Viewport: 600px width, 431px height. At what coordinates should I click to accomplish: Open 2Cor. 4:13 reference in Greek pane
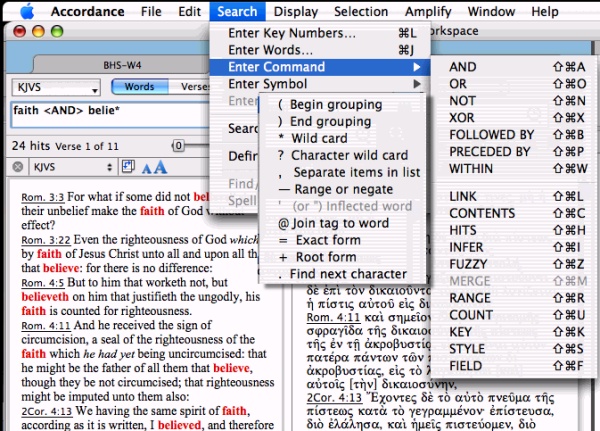(x=334, y=398)
